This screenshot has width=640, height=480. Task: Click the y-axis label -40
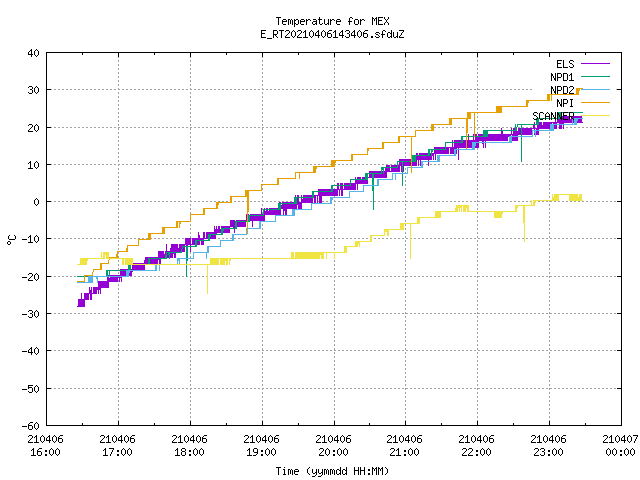(x=31, y=351)
